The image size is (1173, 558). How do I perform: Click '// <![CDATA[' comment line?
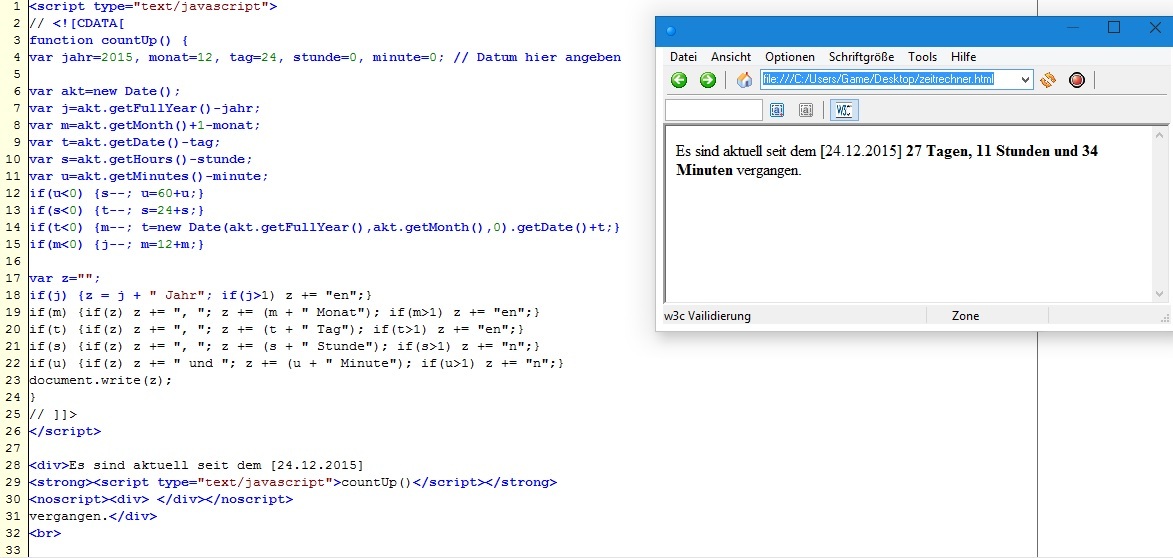pyautogui.click(x=76, y=23)
